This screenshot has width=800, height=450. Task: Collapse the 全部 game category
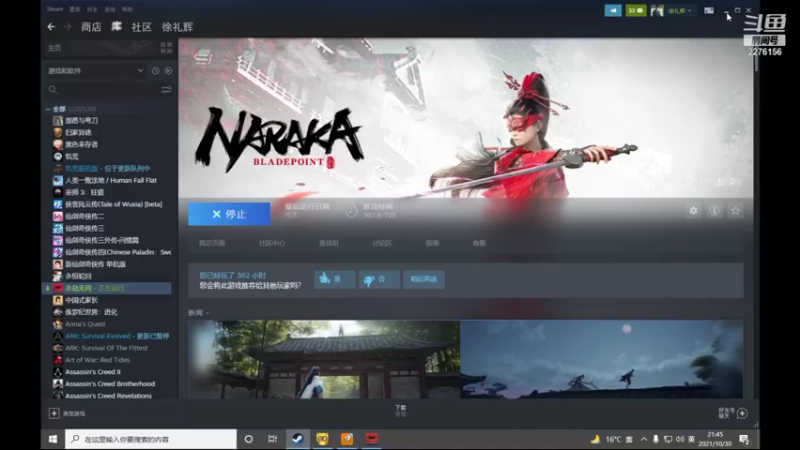(48, 109)
